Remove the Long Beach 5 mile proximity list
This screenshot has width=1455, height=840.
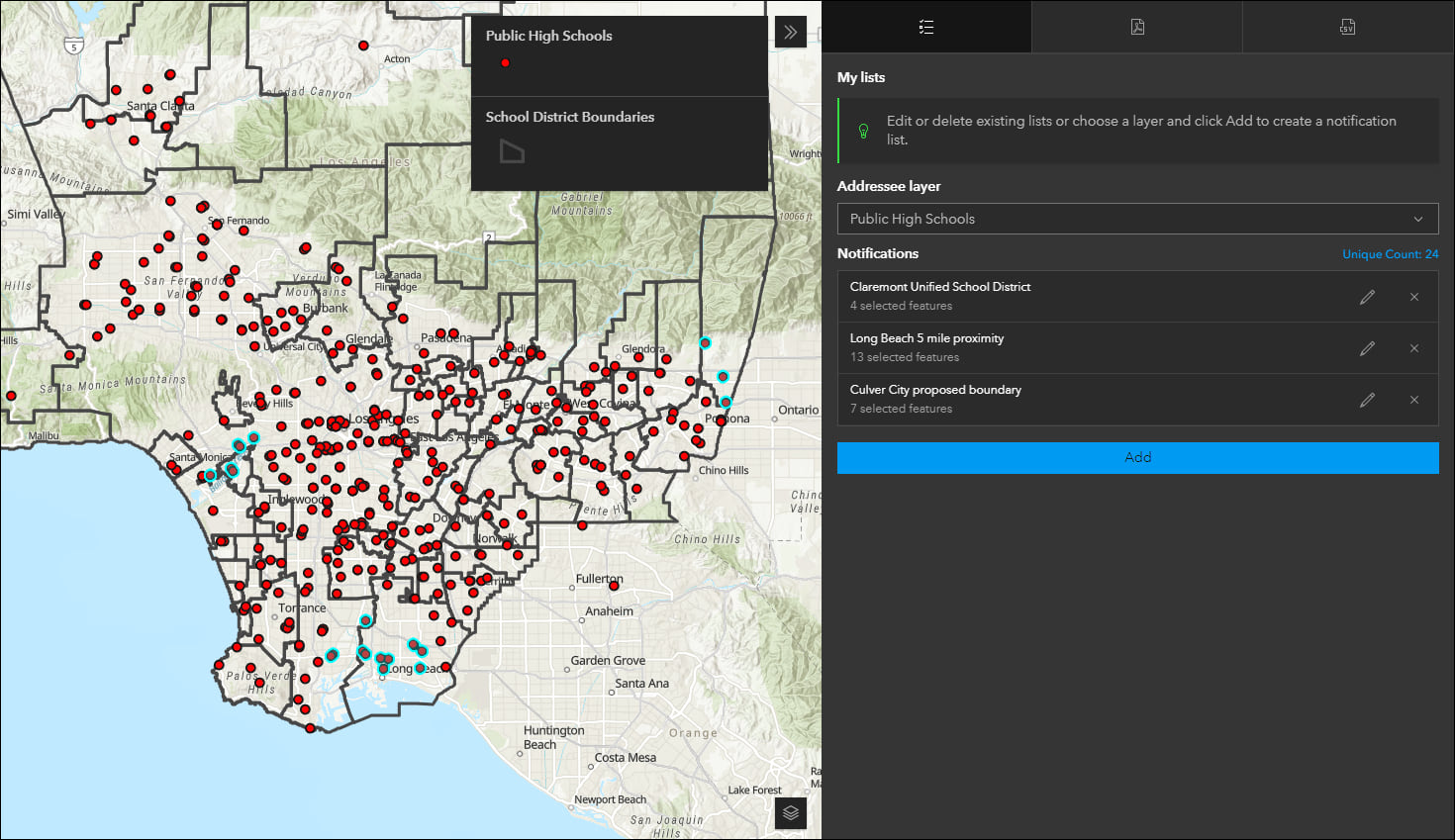(1414, 348)
